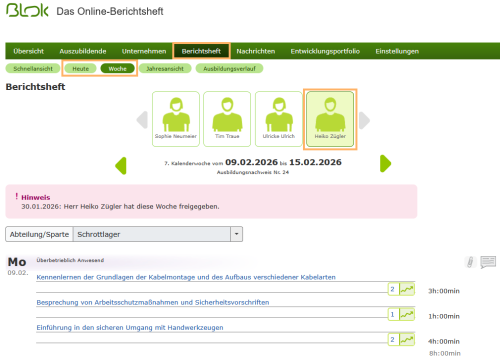This screenshot has height=360, width=500.
Task: Open the Besprechung von Arbeitsschutzmaßnahmen entry
Action: 153,302
